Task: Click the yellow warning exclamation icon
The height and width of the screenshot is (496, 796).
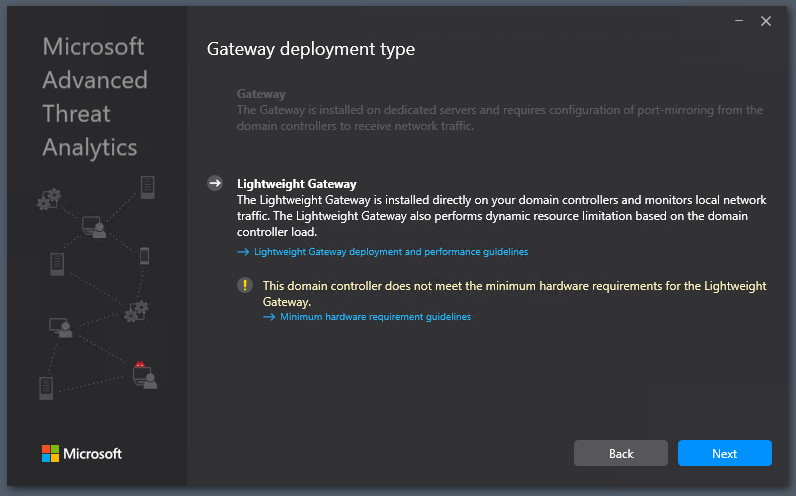Action: point(245,285)
